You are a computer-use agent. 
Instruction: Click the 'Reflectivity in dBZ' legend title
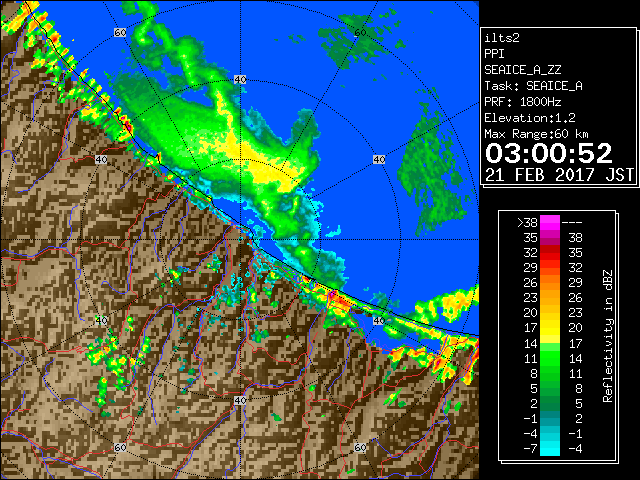607,336
